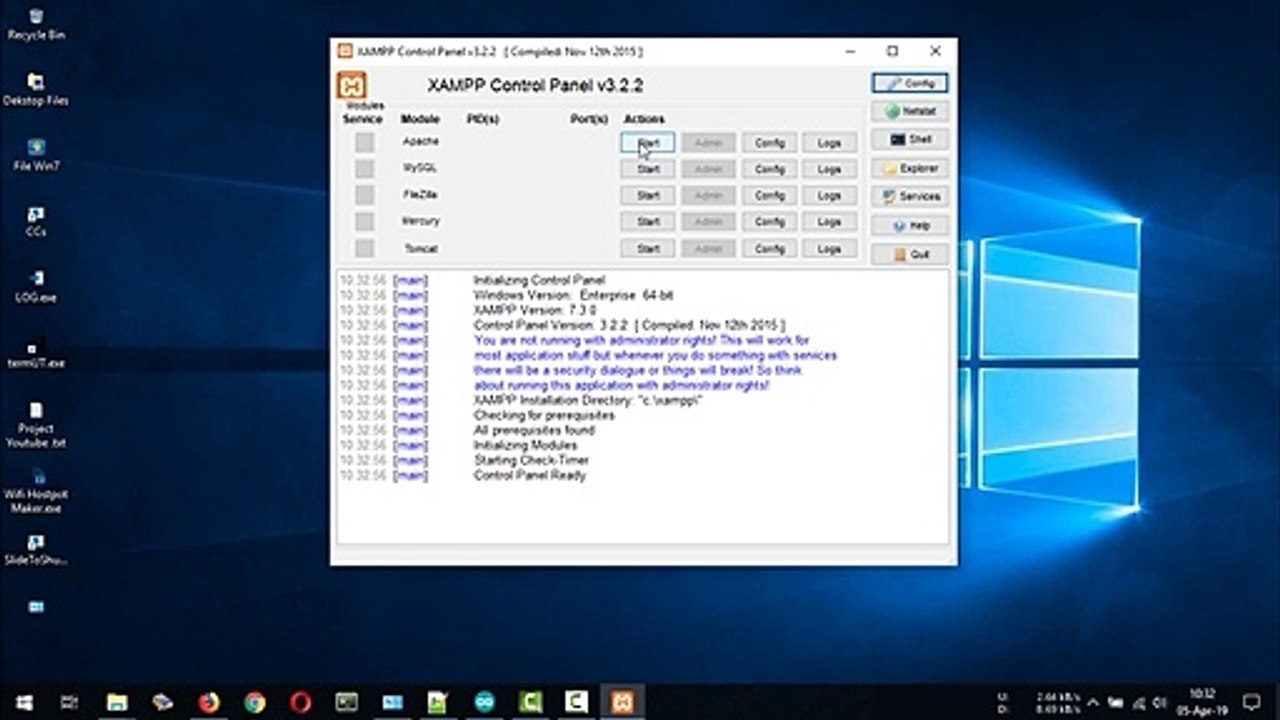Open the Arduino IDE taskbar icon
The height and width of the screenshot is (720, 1280).
coord(485,702)
